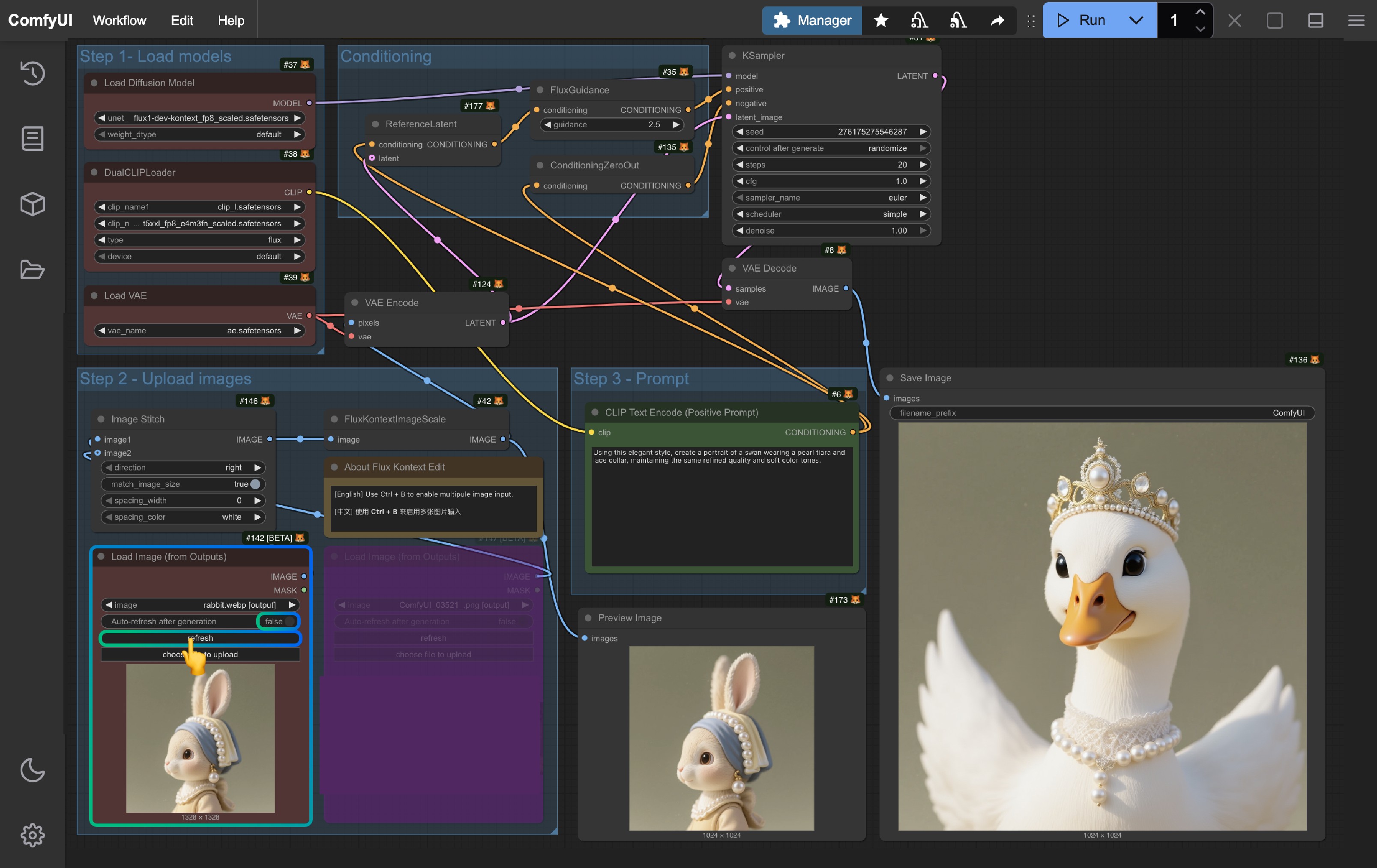This screenshot has width=1377, height=868.
Task: Increase batch count up arrow
Action: [x=1200, y=12]
